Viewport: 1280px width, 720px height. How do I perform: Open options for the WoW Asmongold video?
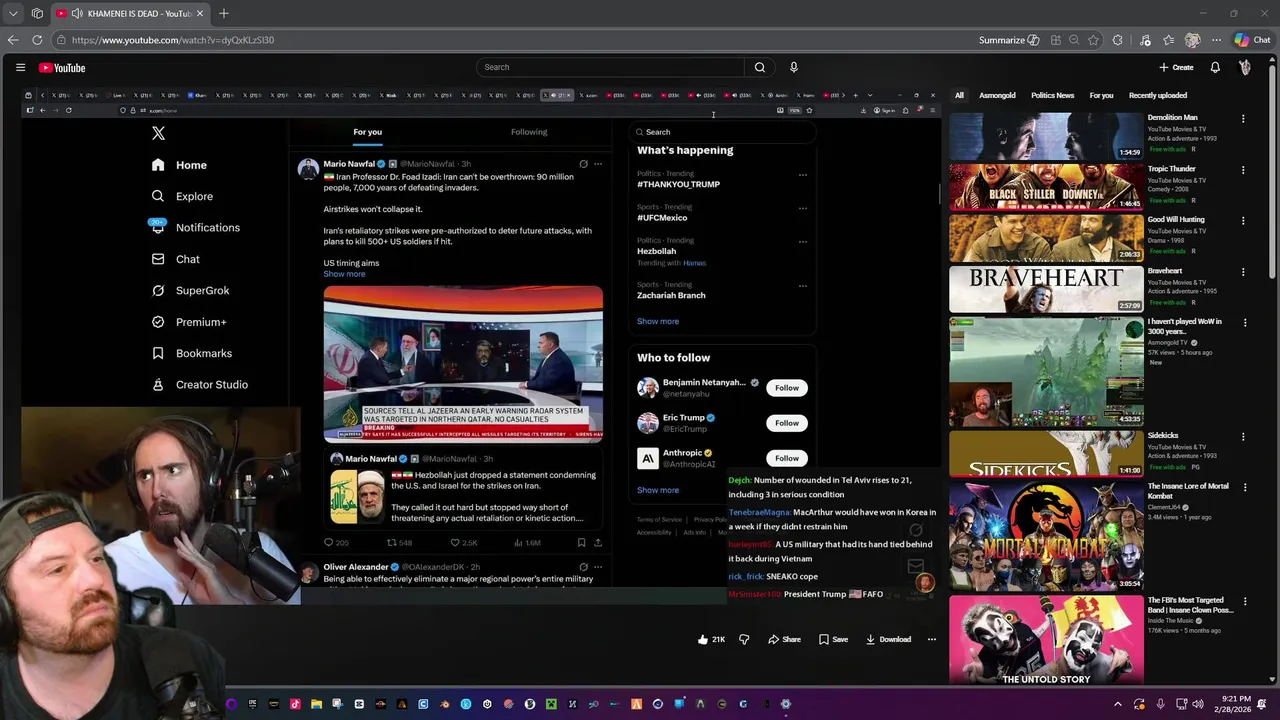1243,323
